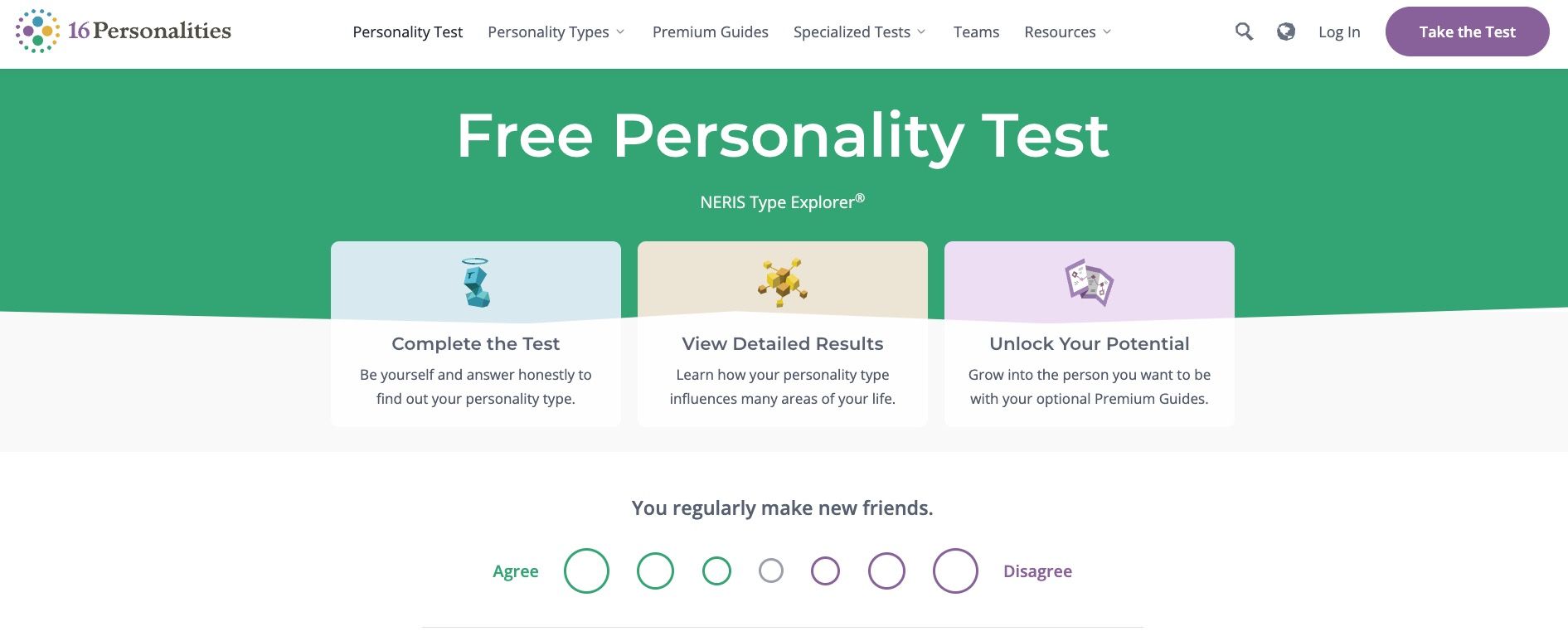Open the Teams page from the menu
This screenshot has width=1568, height=641.
(976, 32)
